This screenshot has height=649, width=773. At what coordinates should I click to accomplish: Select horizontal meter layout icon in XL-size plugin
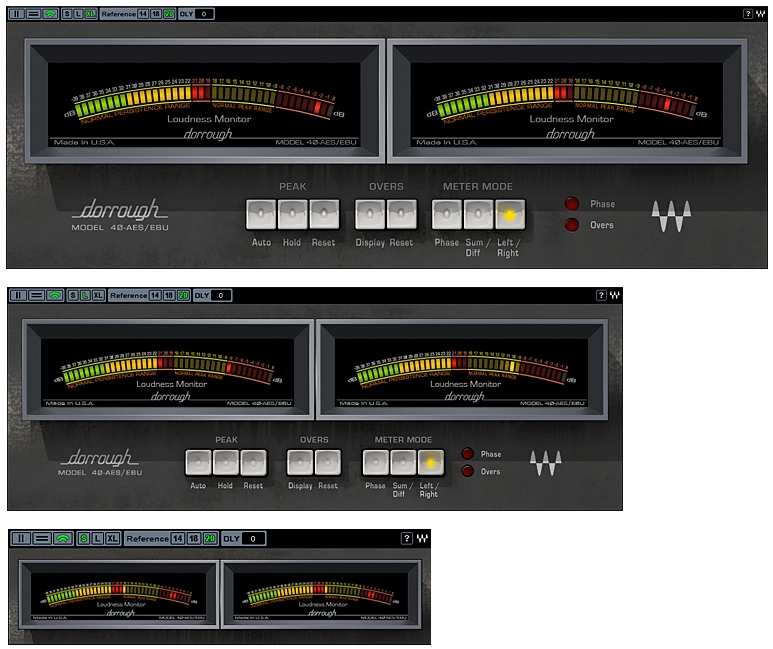pos(33,14)
